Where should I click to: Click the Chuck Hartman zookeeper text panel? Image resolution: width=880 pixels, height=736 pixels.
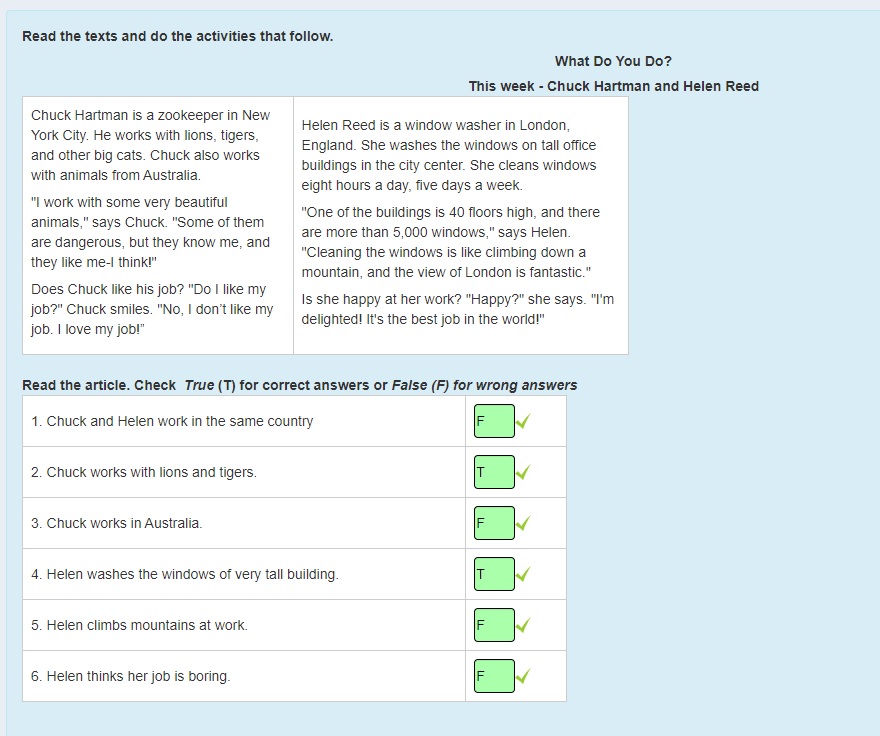(158, 225)
